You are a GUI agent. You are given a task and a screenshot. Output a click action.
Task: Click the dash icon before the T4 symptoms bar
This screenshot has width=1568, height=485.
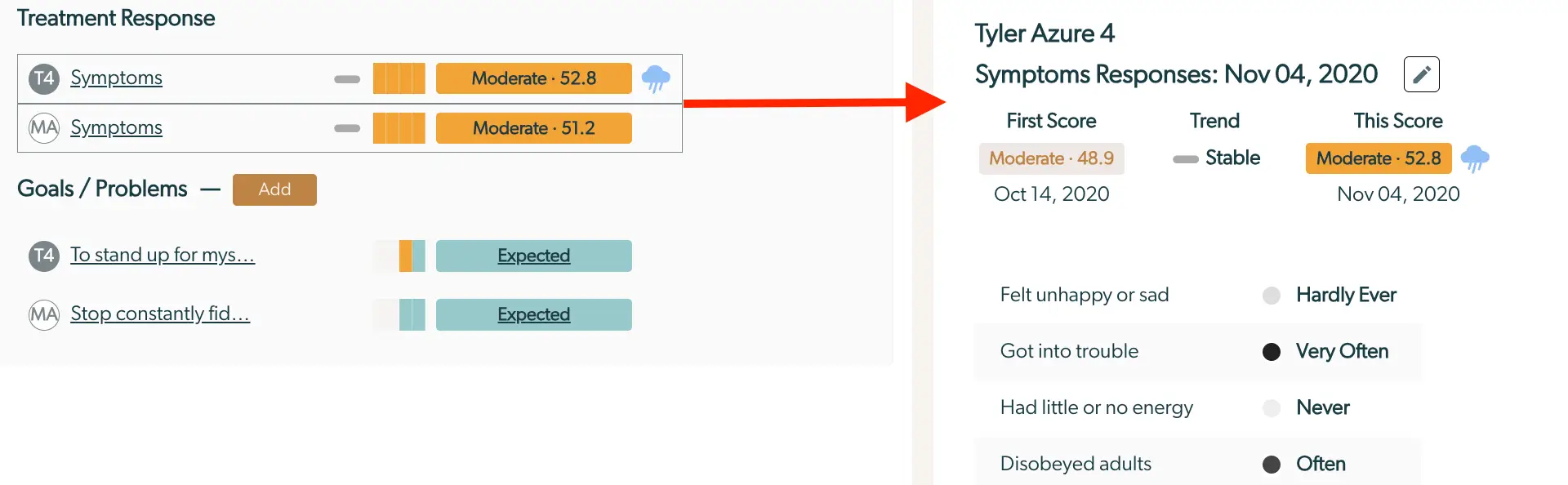tap(346, 78)
